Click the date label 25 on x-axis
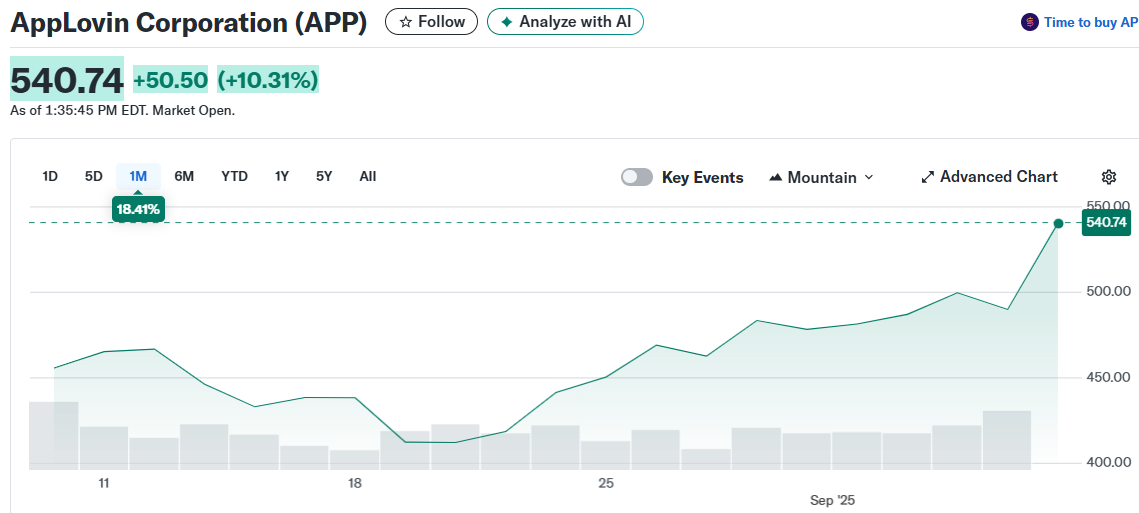 (x=607, y=483)
